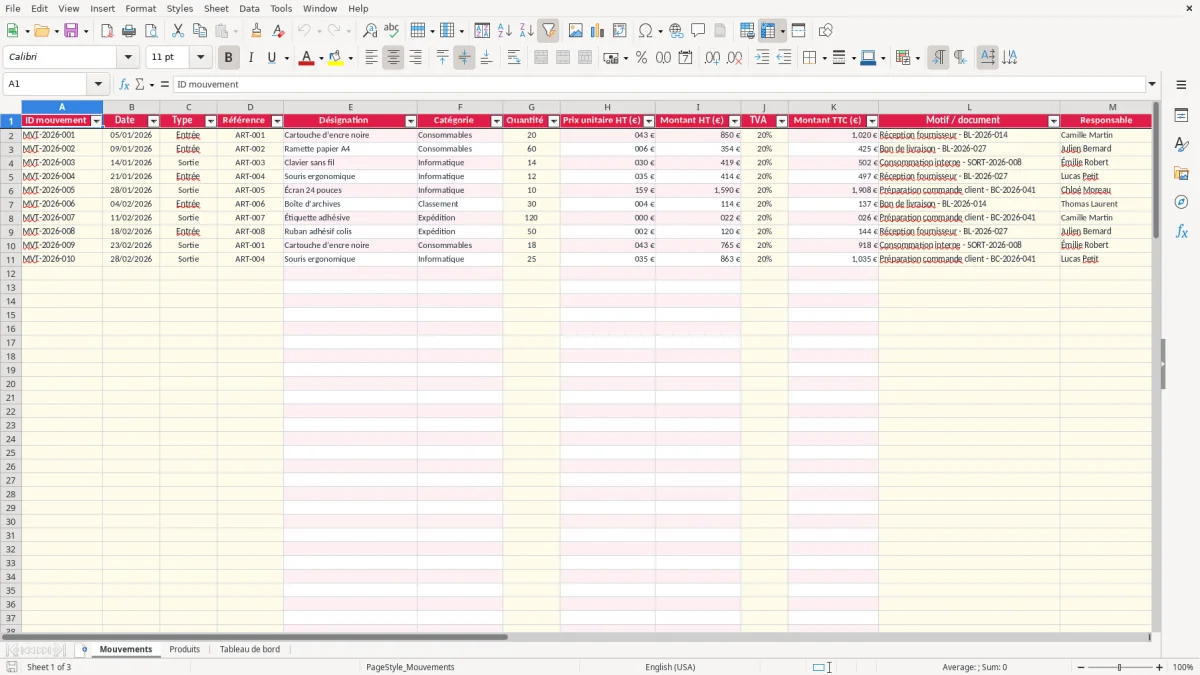Open the Sheet menu
Viewport: 1200px width, 675px height.
point(216,8)
